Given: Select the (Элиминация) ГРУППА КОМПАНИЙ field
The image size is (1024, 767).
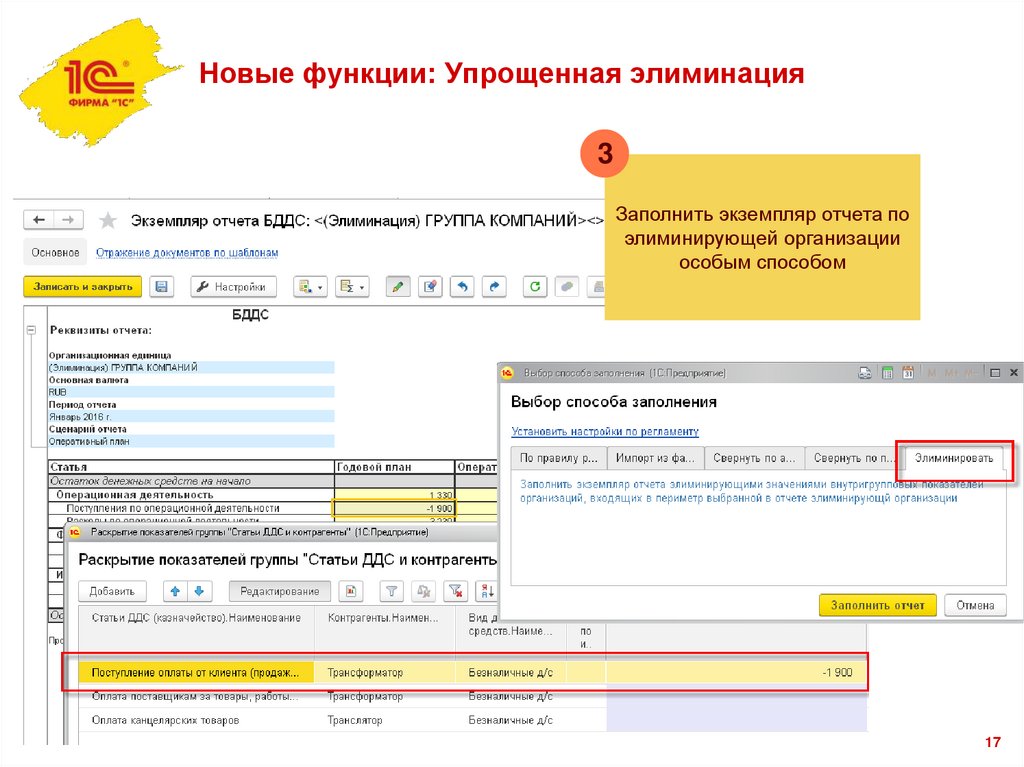Looking at the screenshot, I should tap(191, 367).
